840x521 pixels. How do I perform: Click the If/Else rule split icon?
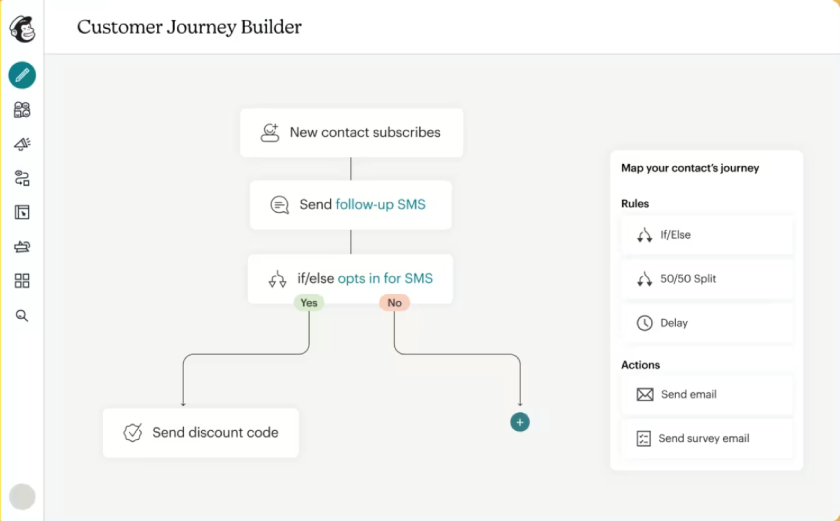[644, 235]
